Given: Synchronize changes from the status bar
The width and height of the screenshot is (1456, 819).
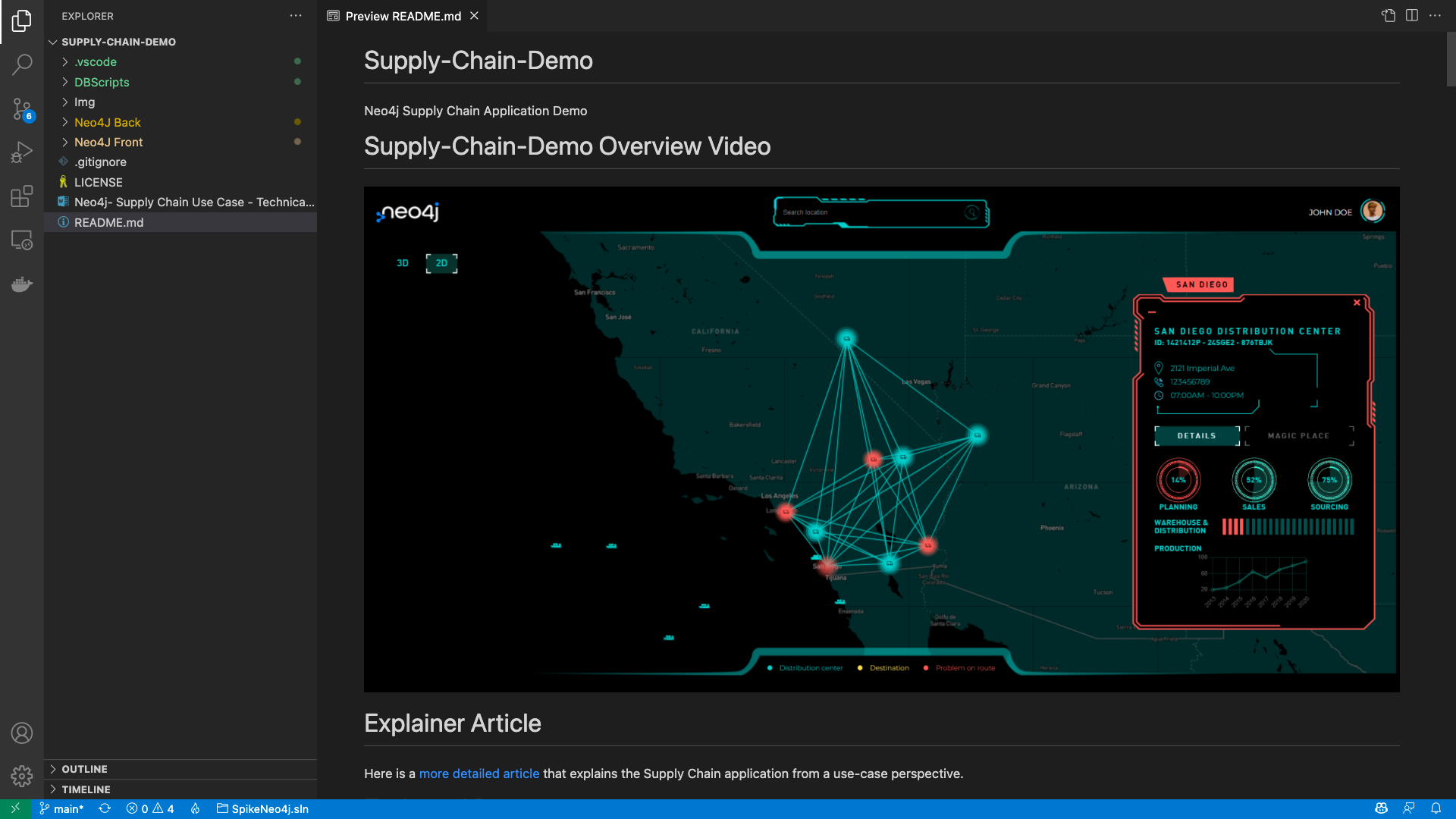Looking at the screenshot, I should click(105, 808).
